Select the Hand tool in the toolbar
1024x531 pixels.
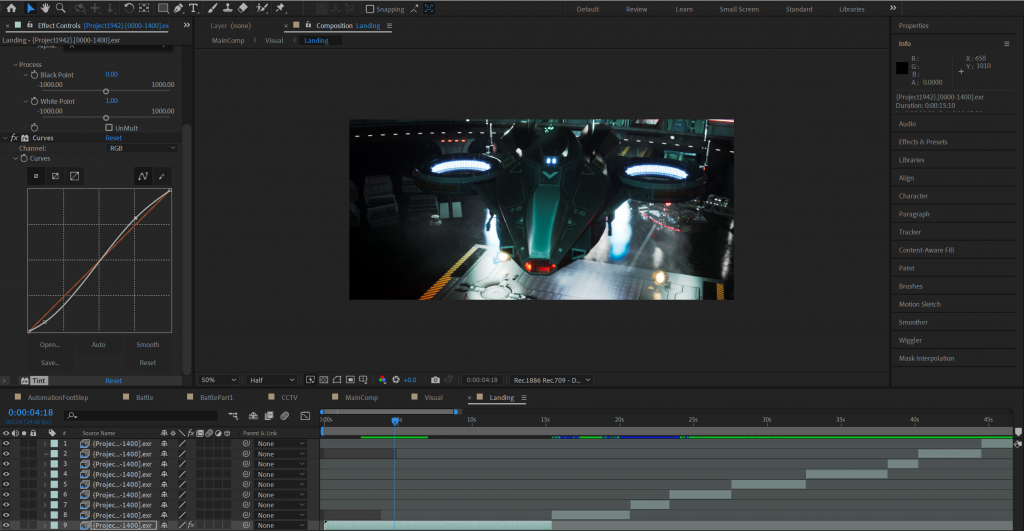(x=45, y=8)
